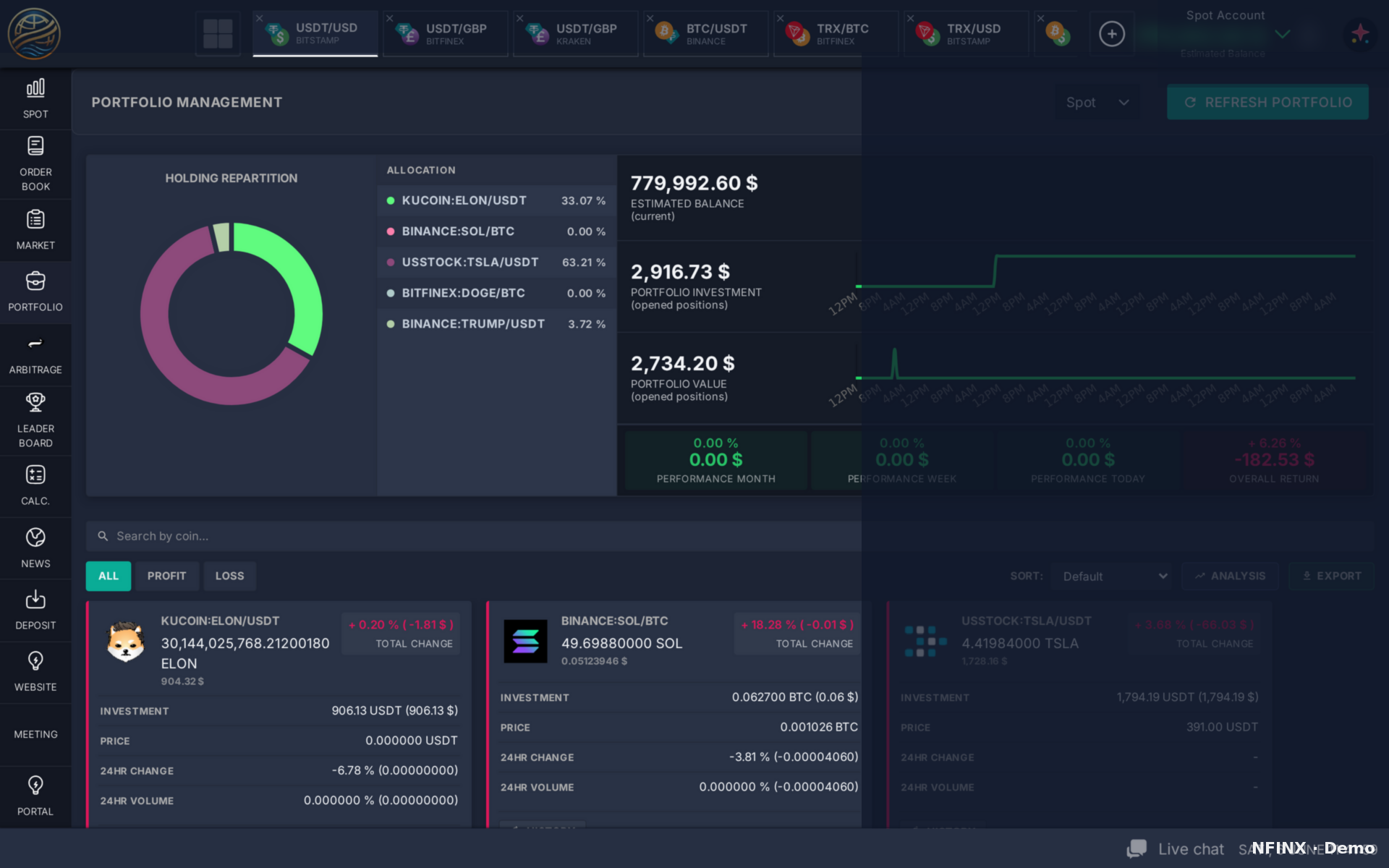The image size is (1389, 868).
Task: Close the TRX/BTC Bitfinex tab
Action: [780, 18]
